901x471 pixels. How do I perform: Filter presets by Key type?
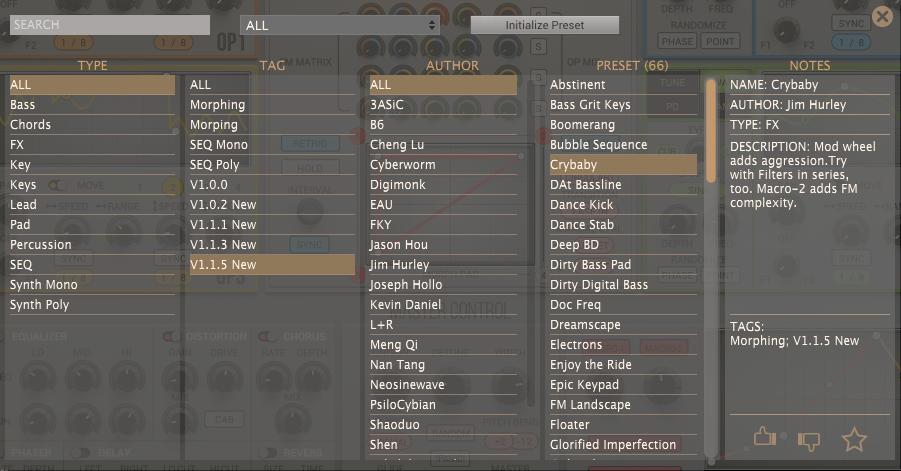click(x=93, y=165)
